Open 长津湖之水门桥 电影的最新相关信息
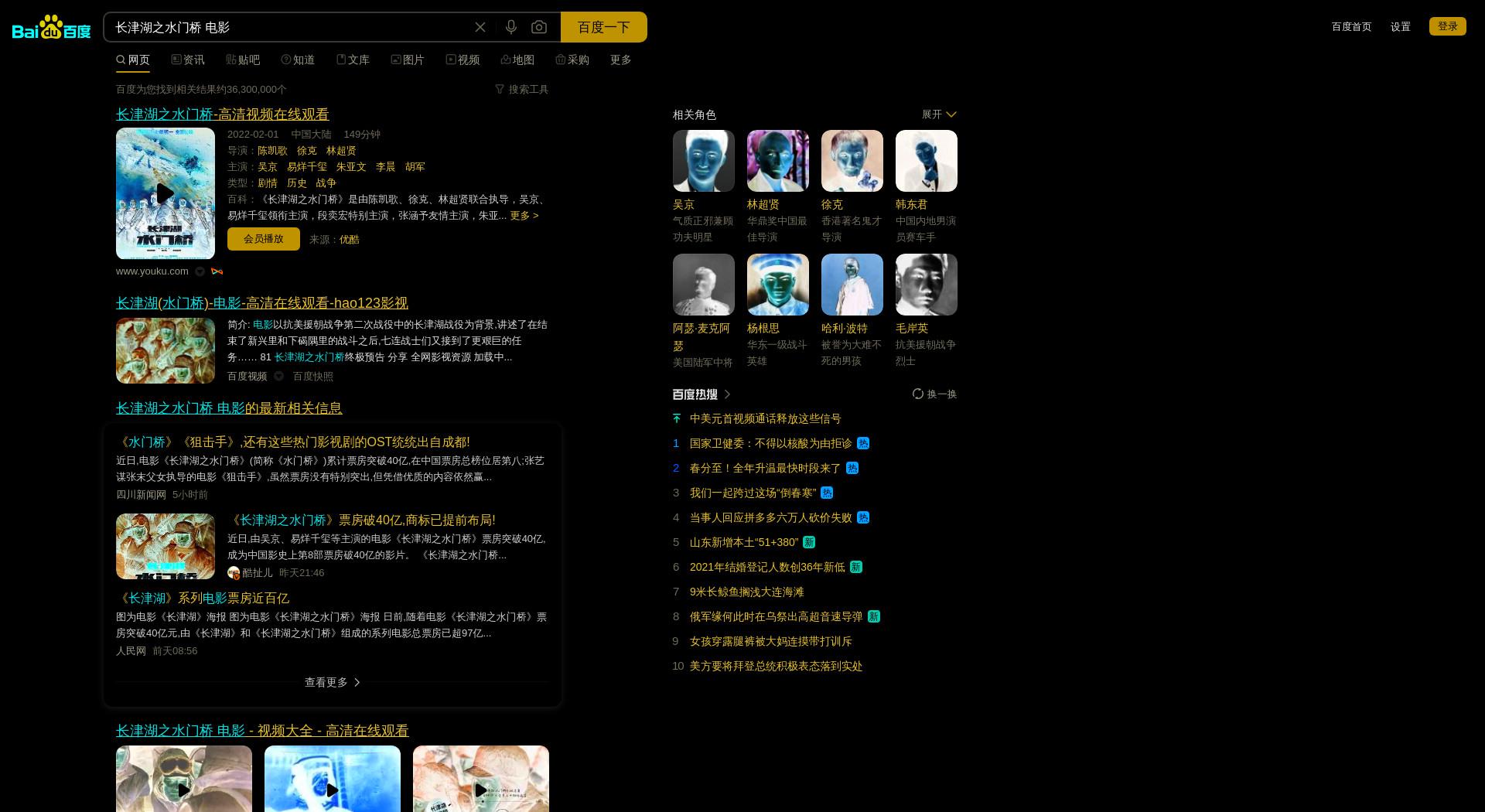Image resolution: width=1485 pixels, height=812 pixels. point(229,408)
